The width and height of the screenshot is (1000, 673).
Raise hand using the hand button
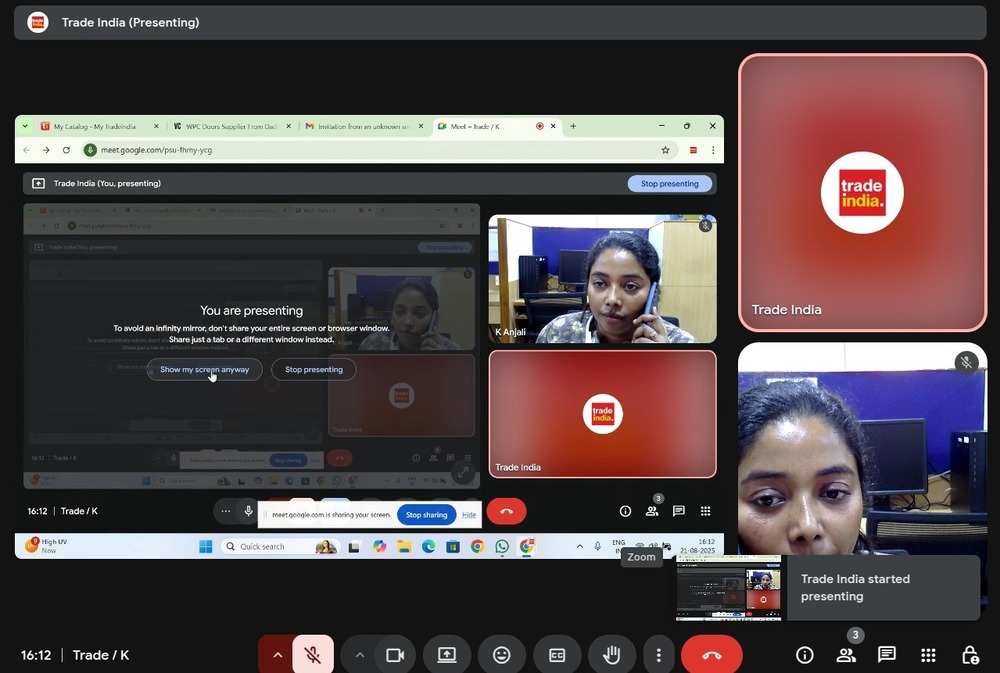coord(612,655)
